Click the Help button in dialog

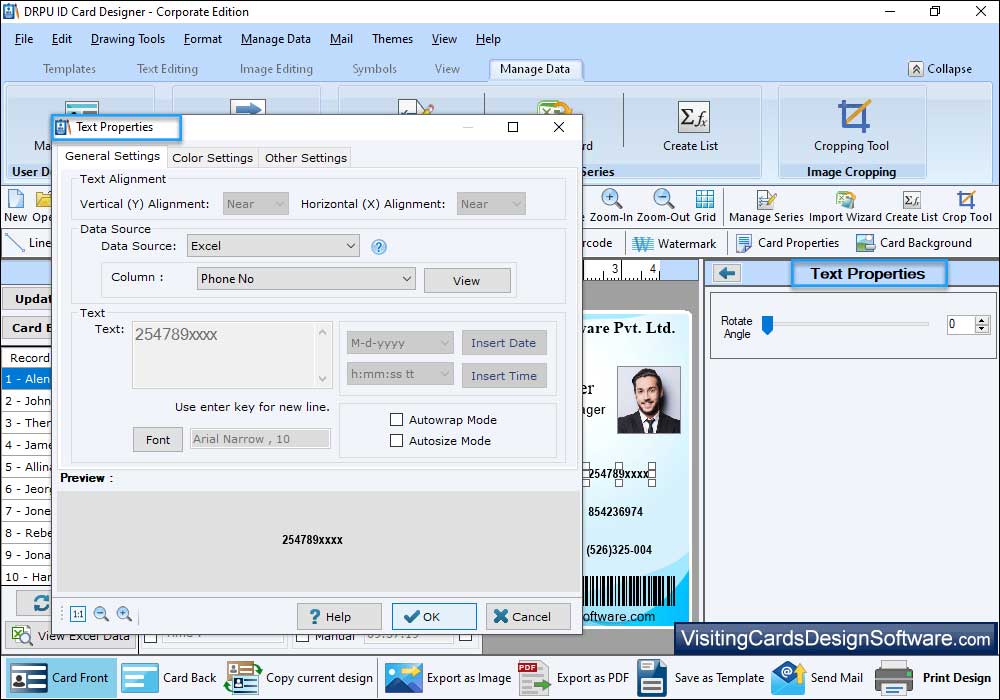click(x=339, y=616)
